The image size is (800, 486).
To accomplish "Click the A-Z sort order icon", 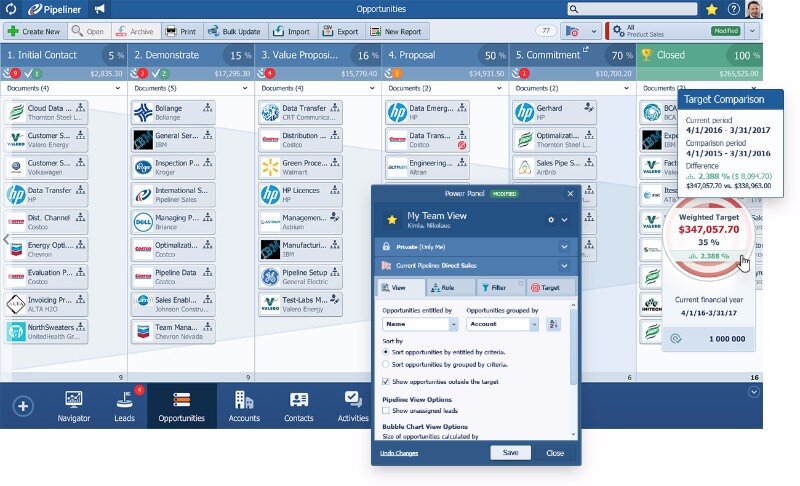I will click(553, 324).
